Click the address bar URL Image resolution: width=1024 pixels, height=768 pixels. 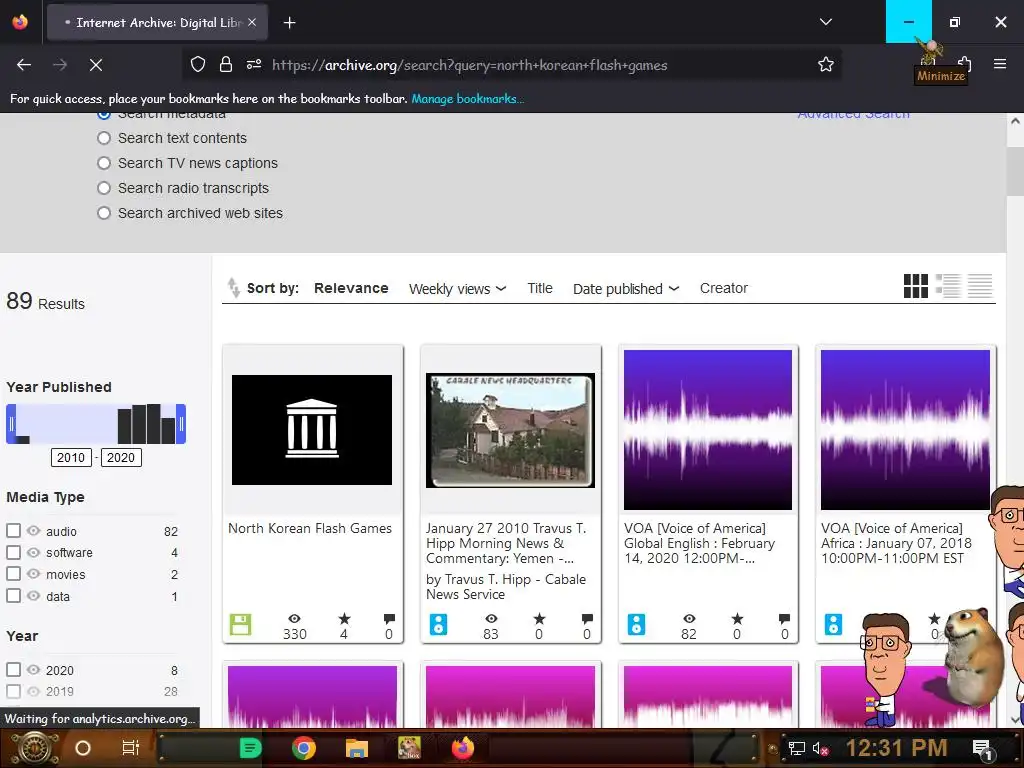(470, 65)
